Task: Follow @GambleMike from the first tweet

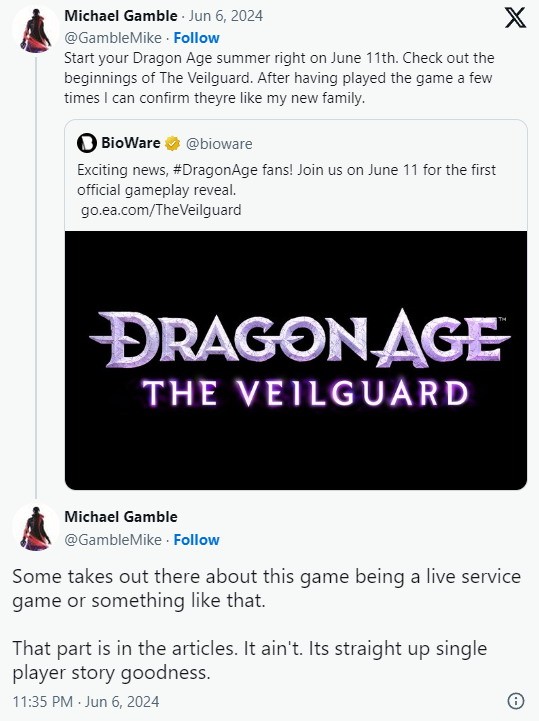Action: (196, 38)
